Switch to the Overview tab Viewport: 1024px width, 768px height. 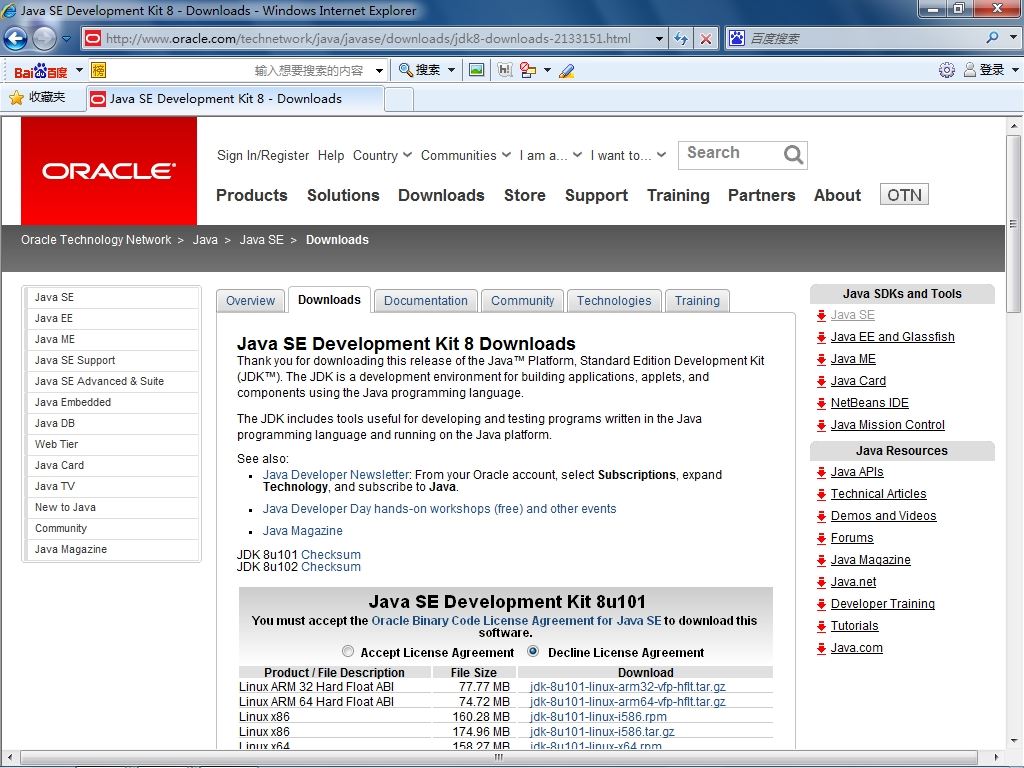tap(251, 300)
